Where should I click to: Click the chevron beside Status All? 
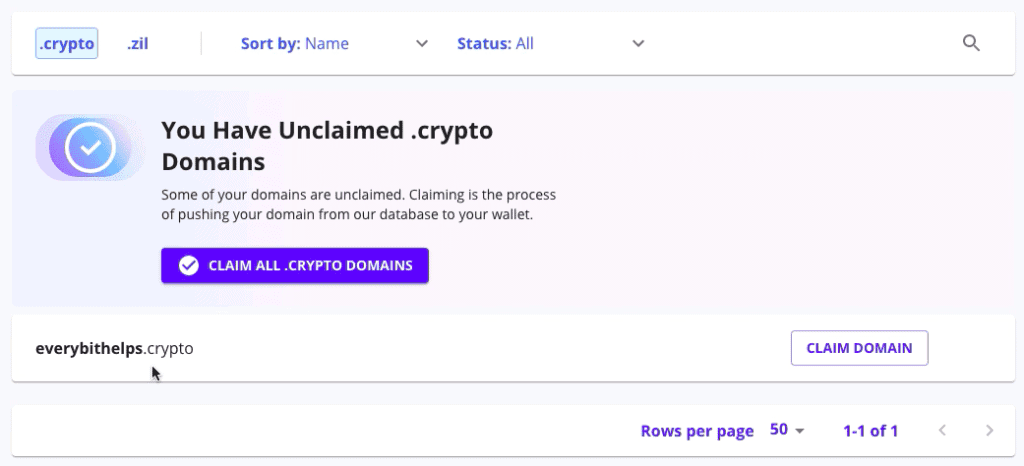click(638, 43)
